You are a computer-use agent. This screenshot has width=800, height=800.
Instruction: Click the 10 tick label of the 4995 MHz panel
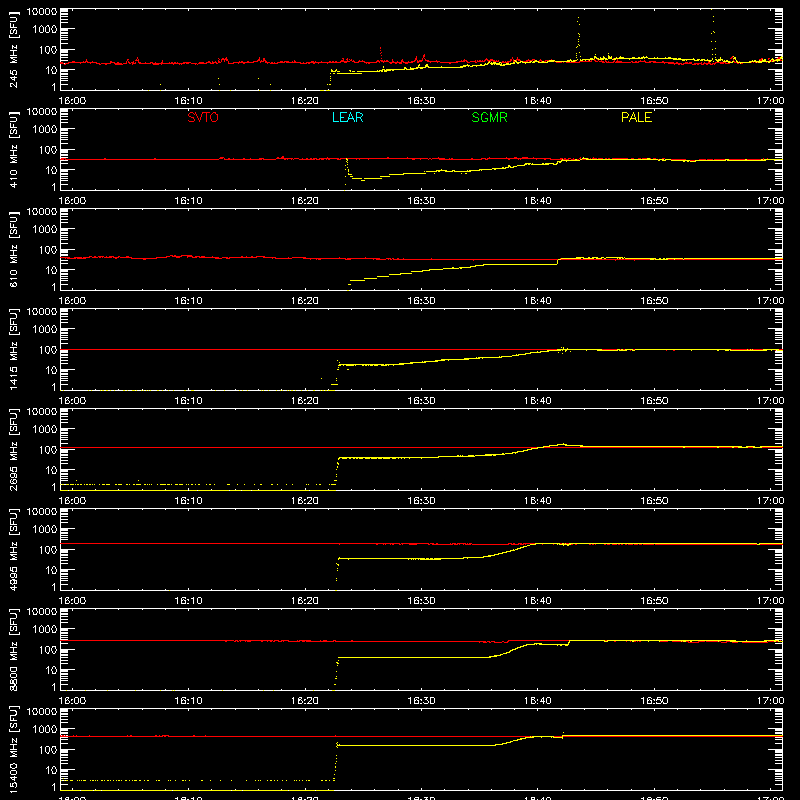52,570
